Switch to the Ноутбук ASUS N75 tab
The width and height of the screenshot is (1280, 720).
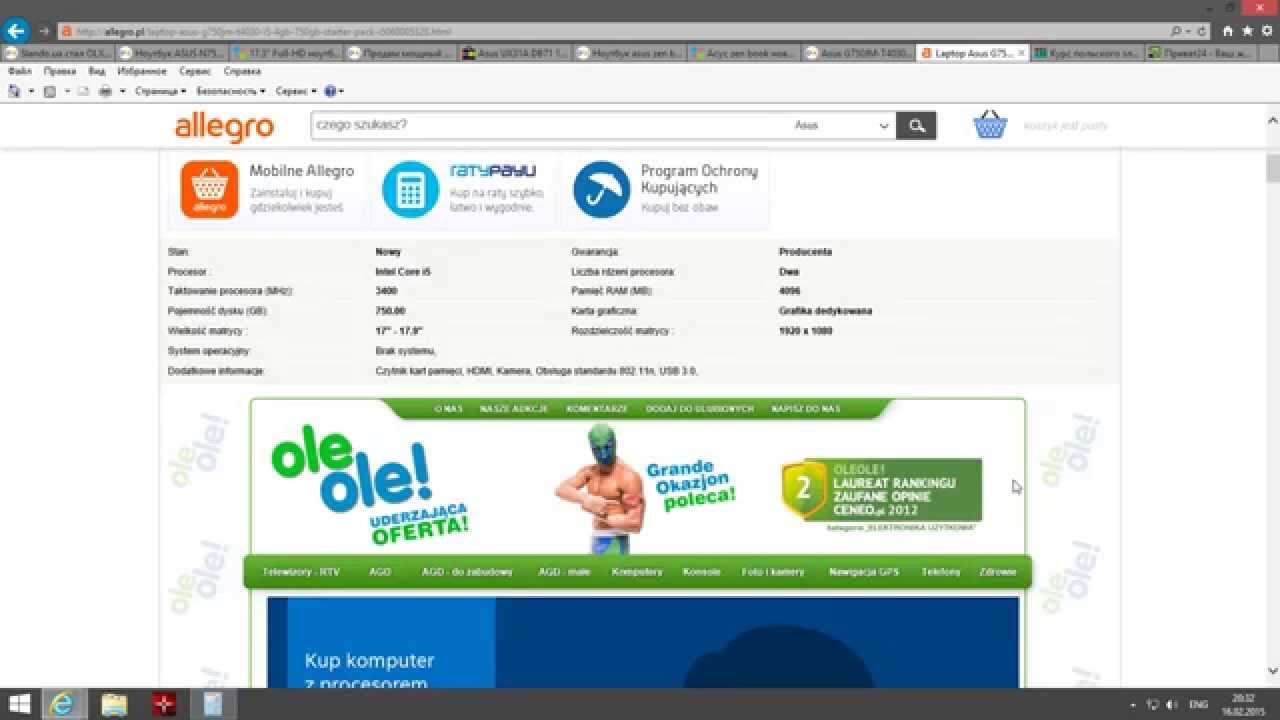pyautogui.click(x=172, y=53)
